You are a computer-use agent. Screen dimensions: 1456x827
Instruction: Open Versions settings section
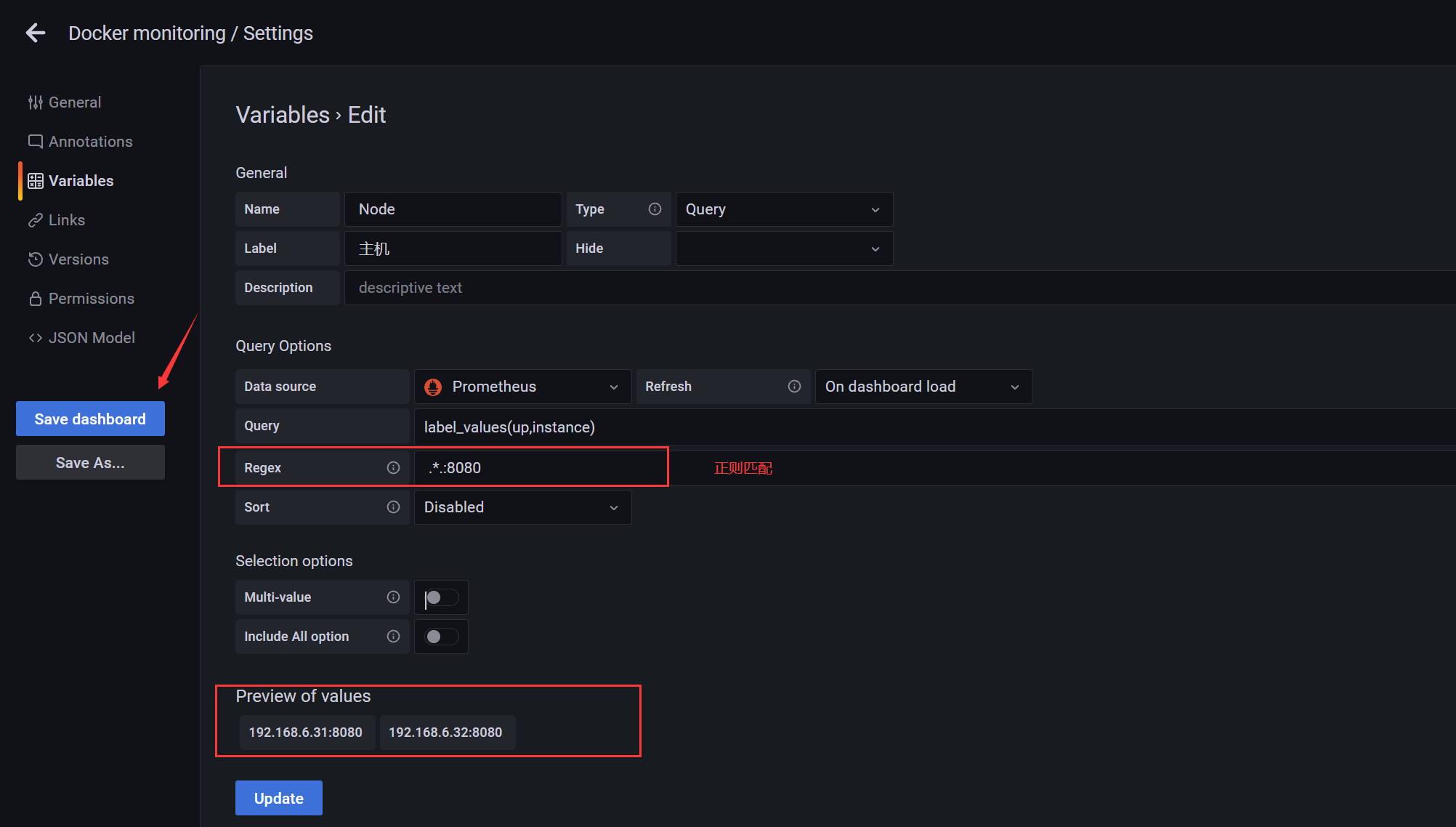pyautogui.click(x=78, y=259)
